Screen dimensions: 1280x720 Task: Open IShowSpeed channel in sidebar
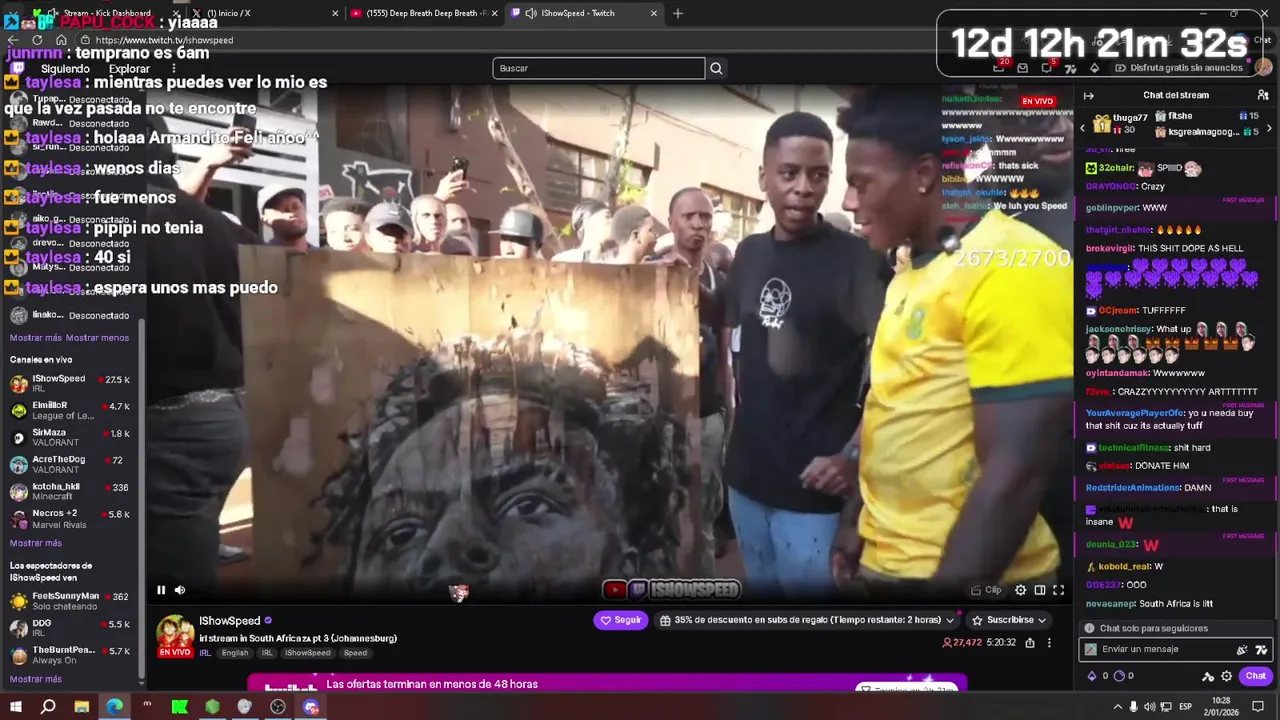71,383
